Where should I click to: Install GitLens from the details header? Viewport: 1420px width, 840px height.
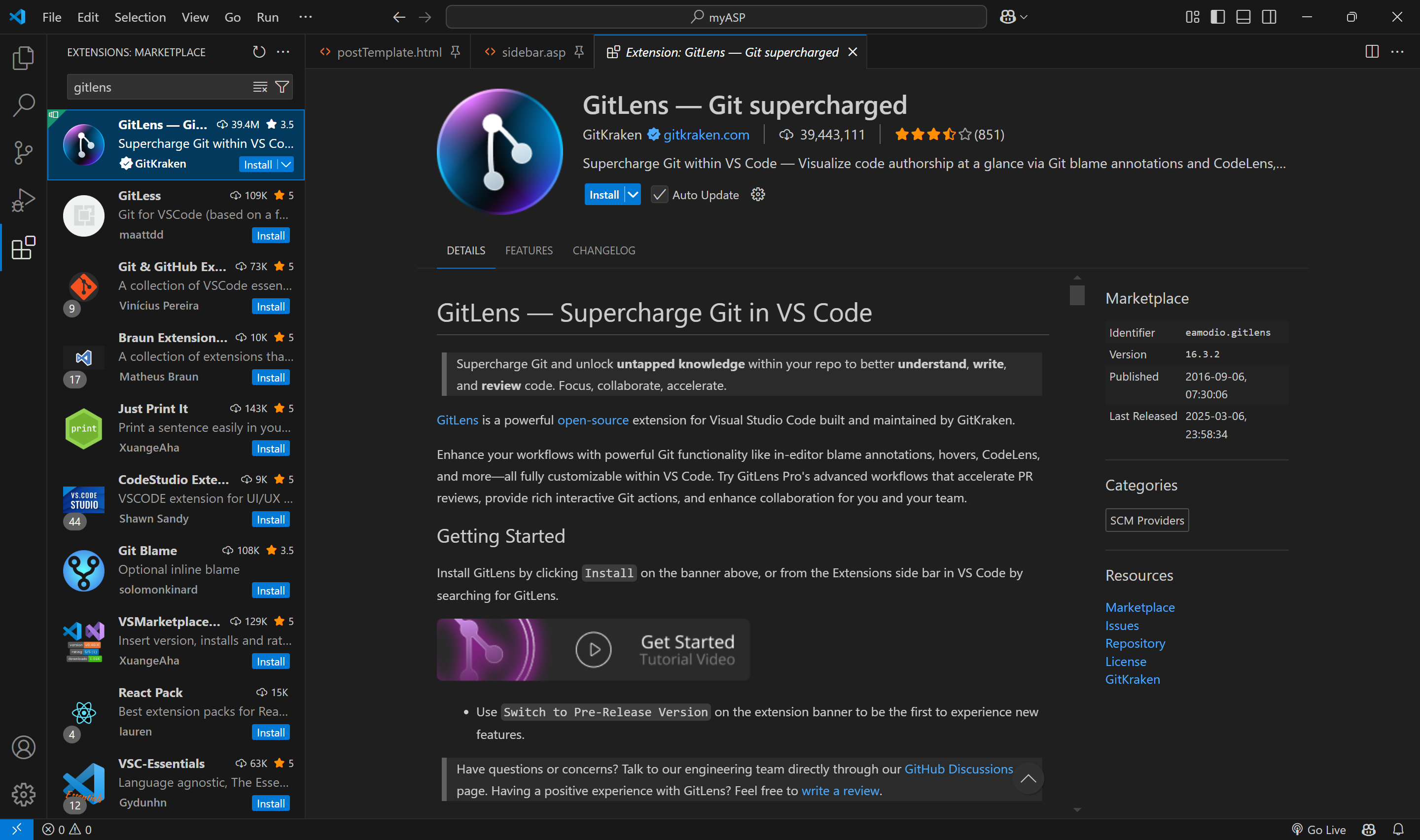604,195
